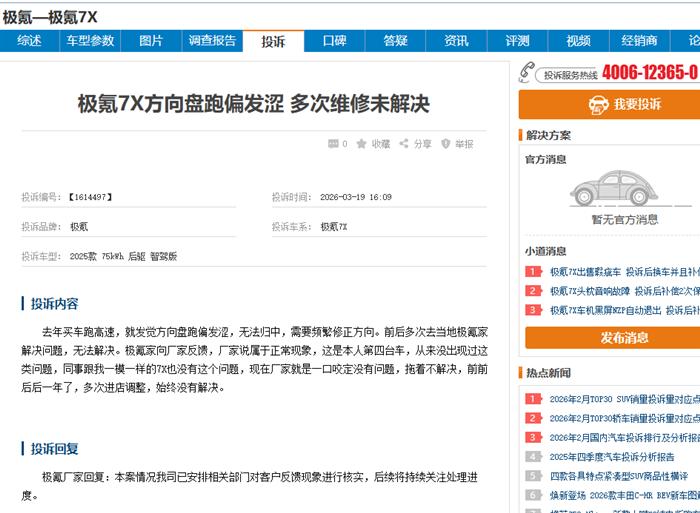Open 2025年四季度汽车投诉分析报告 link
This screenshot has height=513, width=700.
coord(611,457)
